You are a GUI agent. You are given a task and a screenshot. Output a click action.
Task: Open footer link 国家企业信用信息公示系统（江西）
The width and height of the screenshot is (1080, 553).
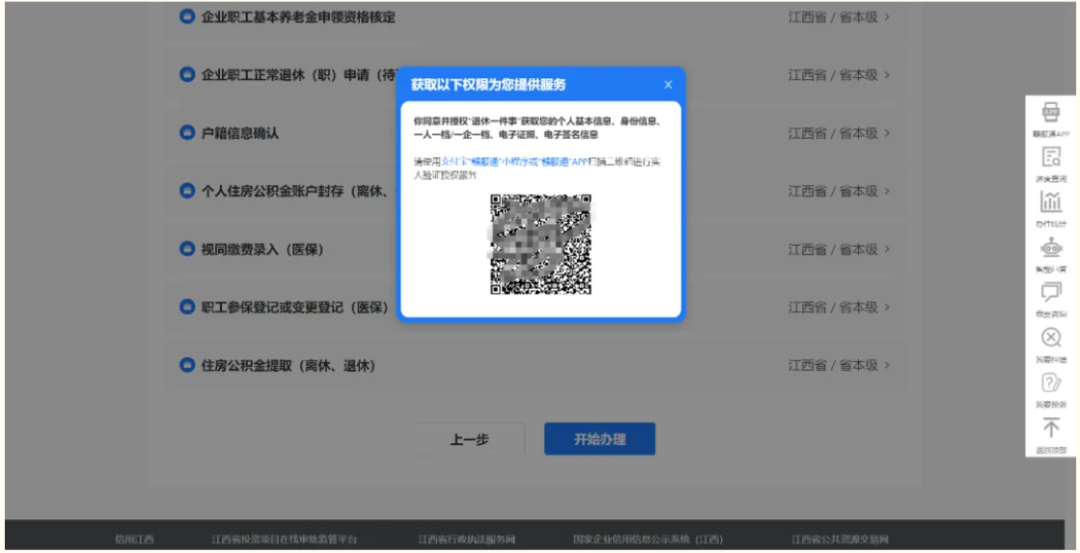pos(648,539)
